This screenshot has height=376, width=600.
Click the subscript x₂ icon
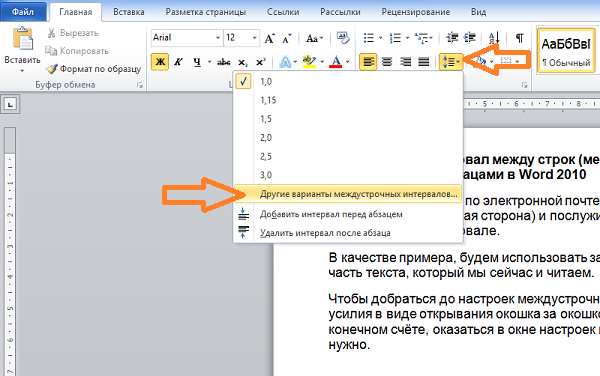[243, 62]
